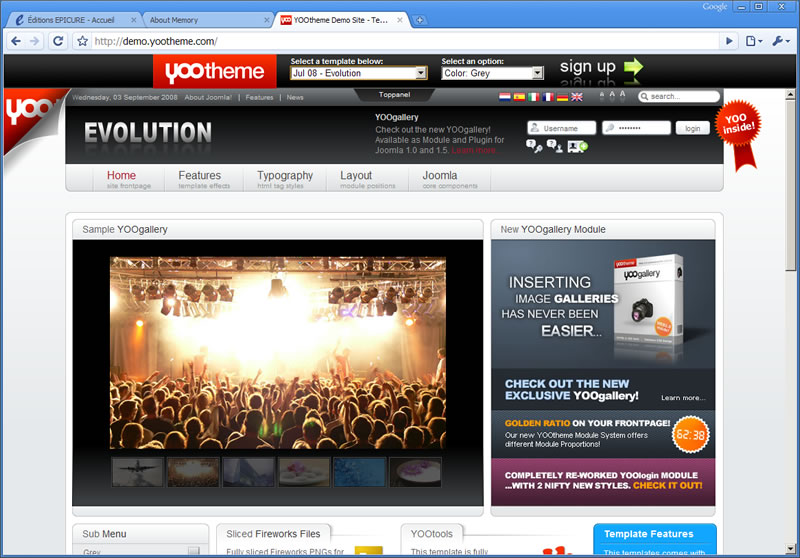Select the Spanish flag language icon
Screen dimensions: 800x558
519,97
